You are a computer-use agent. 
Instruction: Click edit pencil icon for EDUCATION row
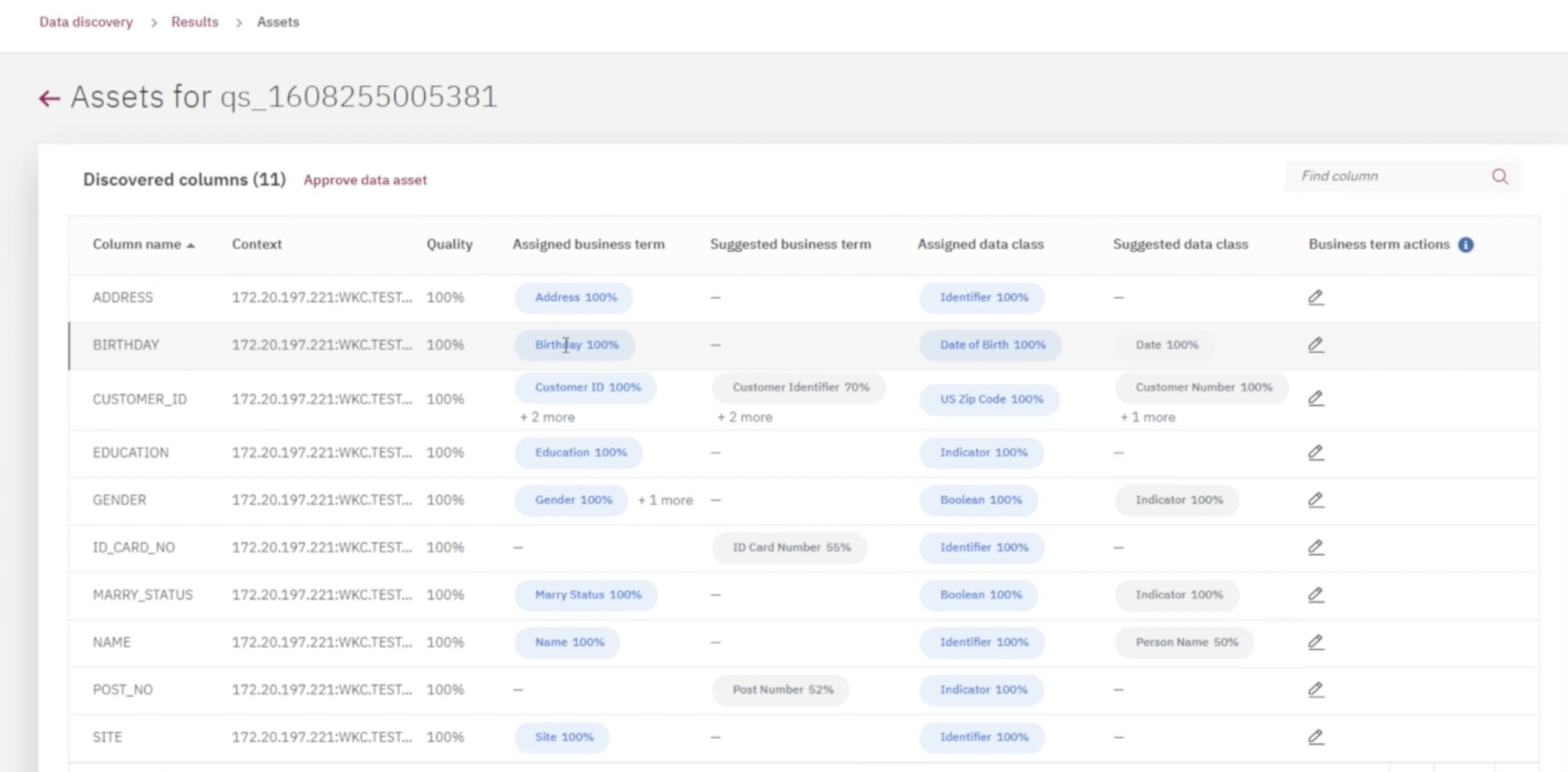click(x=1316, y=452)
